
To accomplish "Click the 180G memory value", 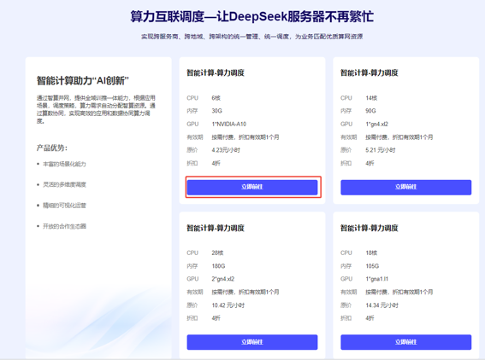I will [x=218, y=266].
